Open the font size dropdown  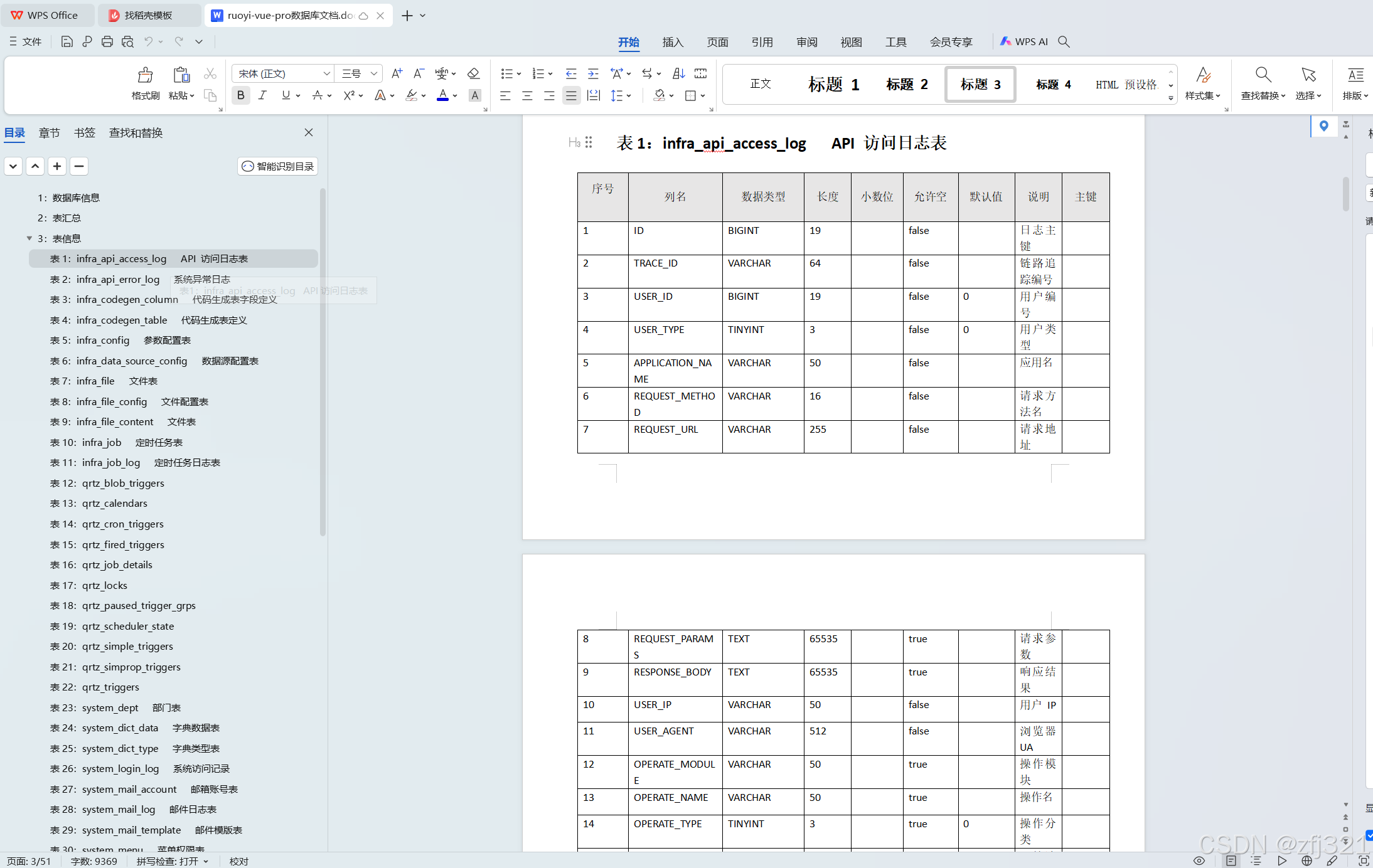pos(373,73)
